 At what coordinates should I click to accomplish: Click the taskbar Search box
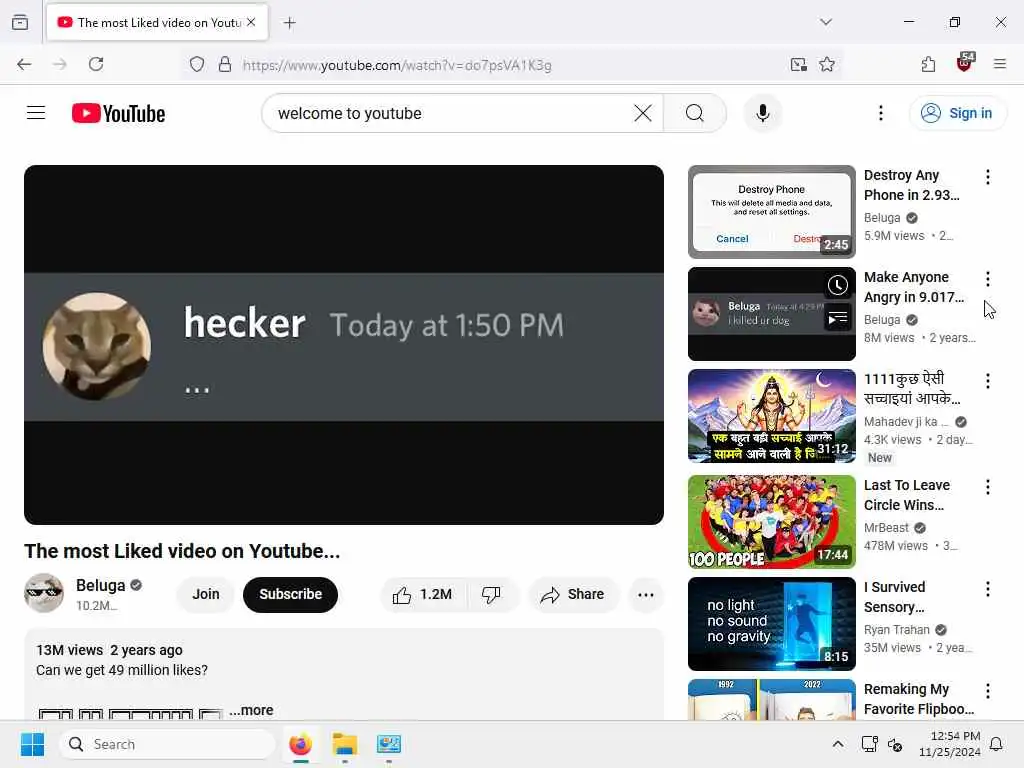(167, 744)
